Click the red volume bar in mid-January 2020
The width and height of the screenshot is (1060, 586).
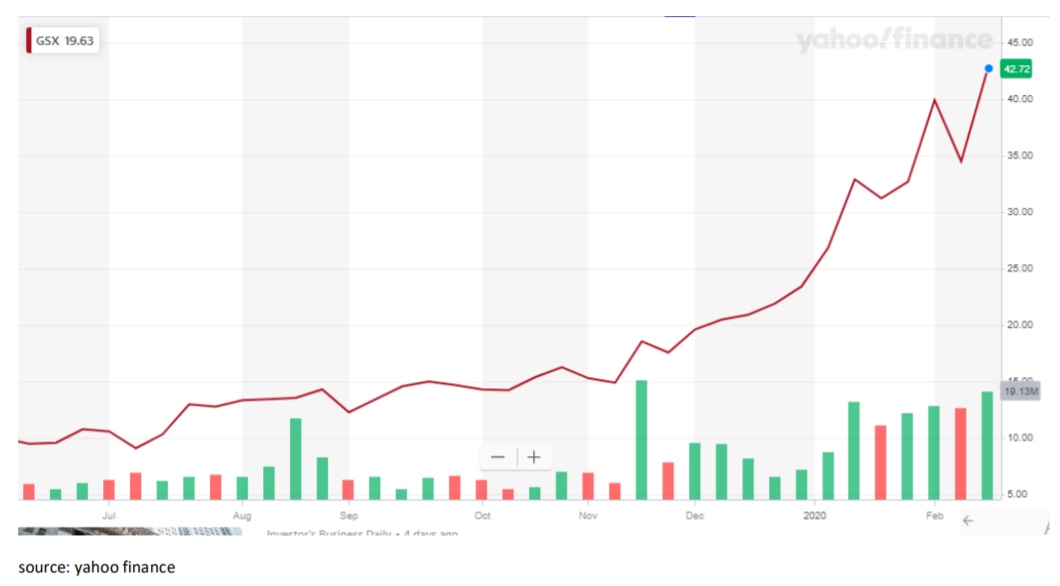(x=880, y=462)
